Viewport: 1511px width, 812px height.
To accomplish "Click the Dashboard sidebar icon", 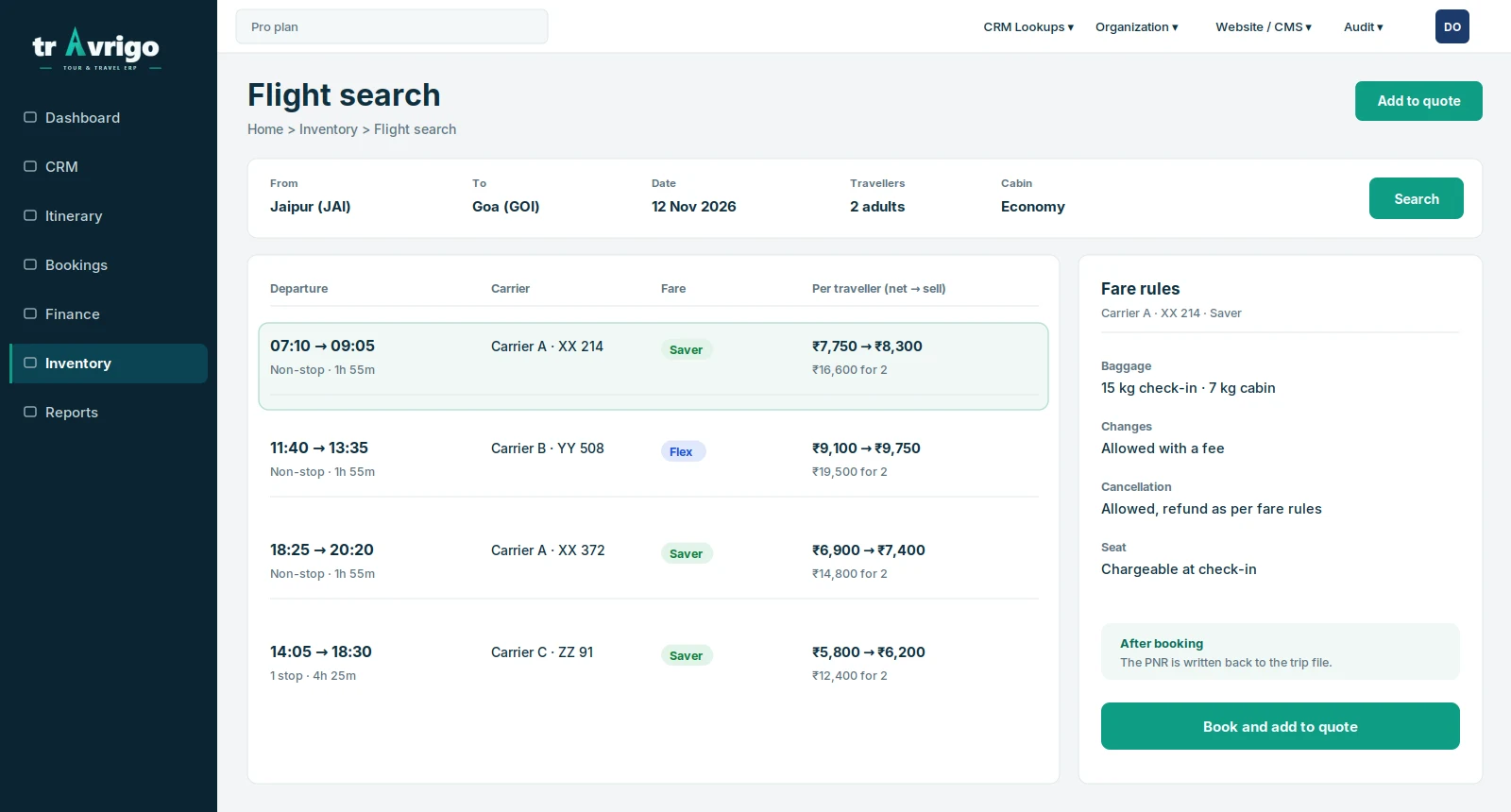I will pyautogui.click(x=30, y=117).
